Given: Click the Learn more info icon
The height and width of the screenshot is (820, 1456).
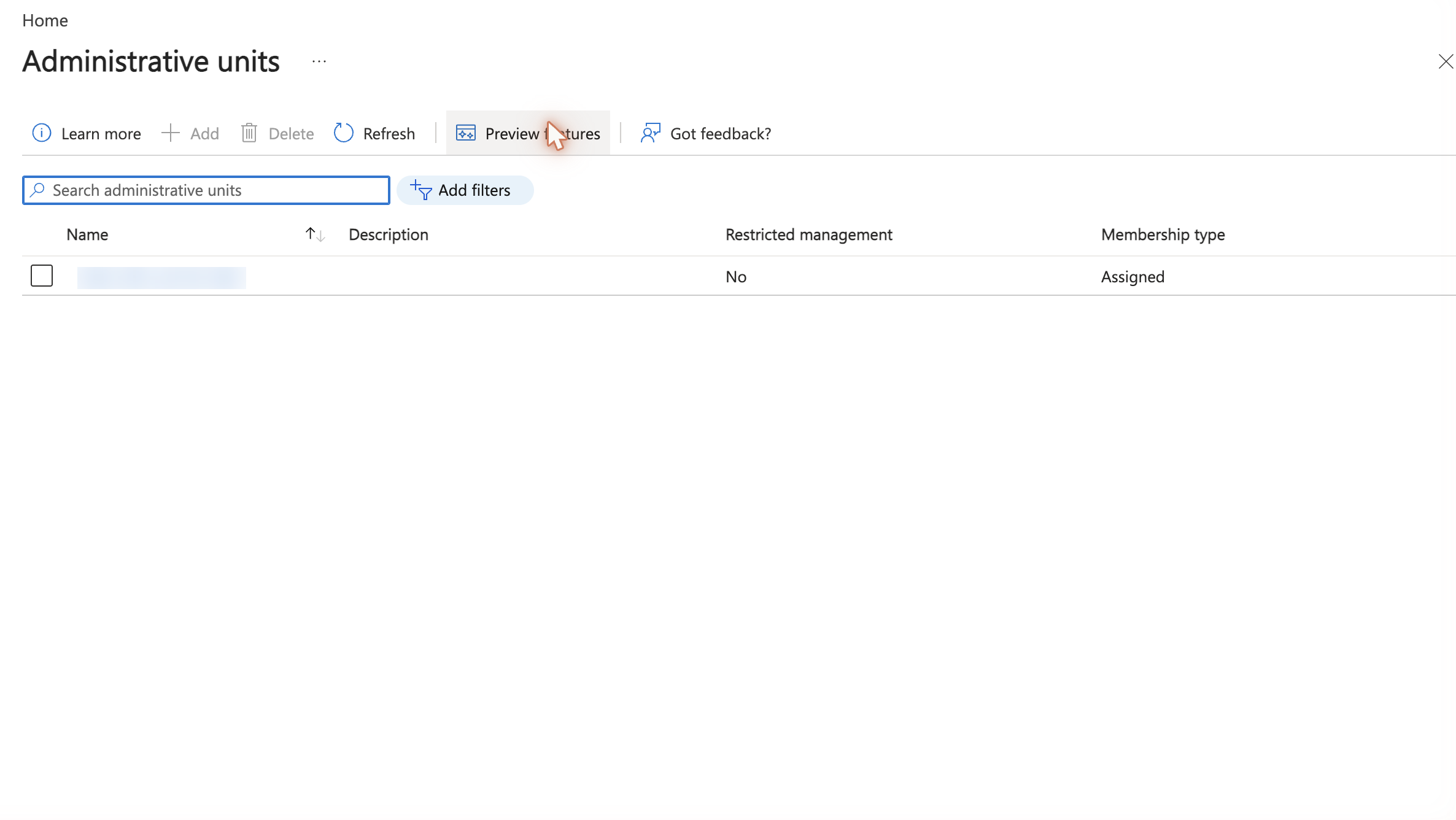Looking at the screenshot, I should point(42,133).
